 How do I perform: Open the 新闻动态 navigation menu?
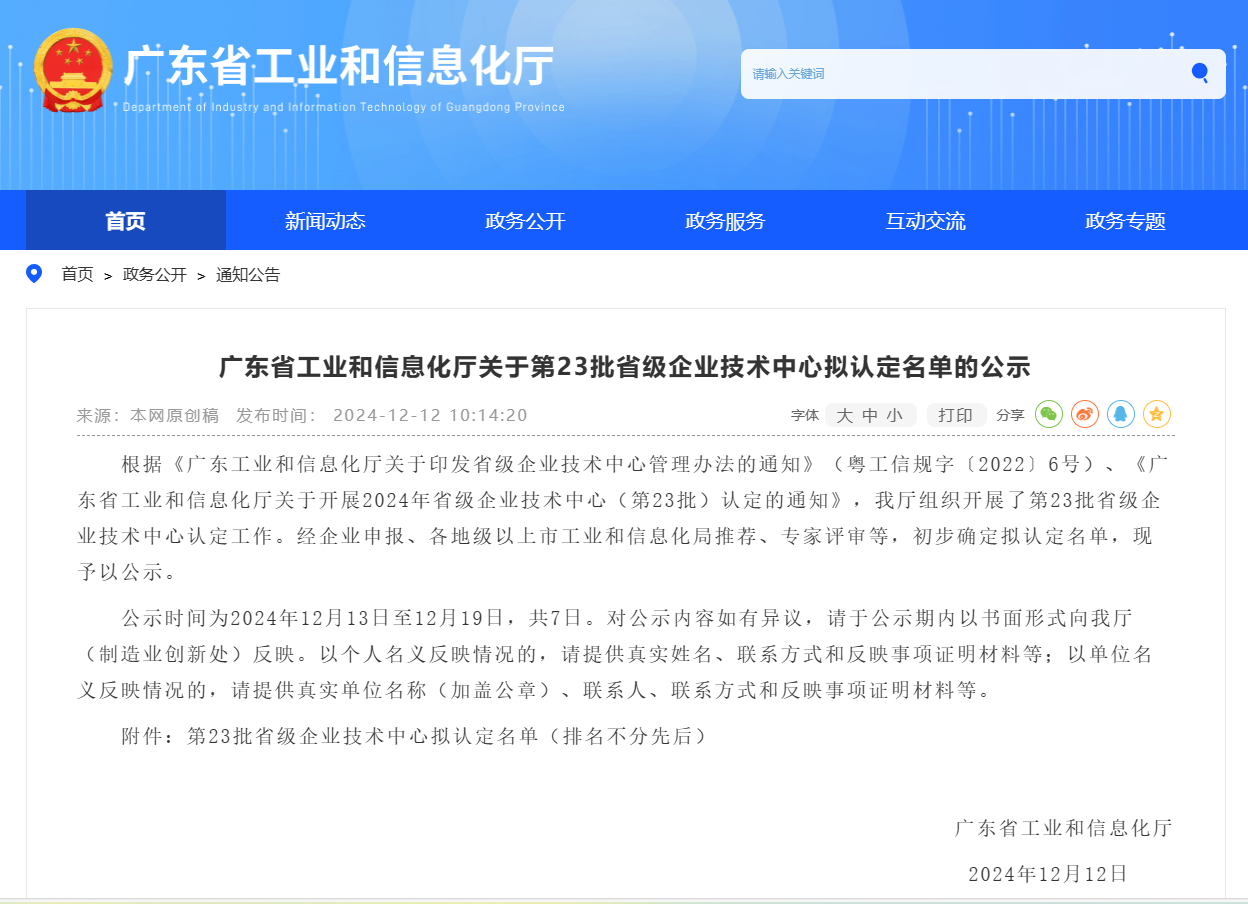tap(324, 221)
